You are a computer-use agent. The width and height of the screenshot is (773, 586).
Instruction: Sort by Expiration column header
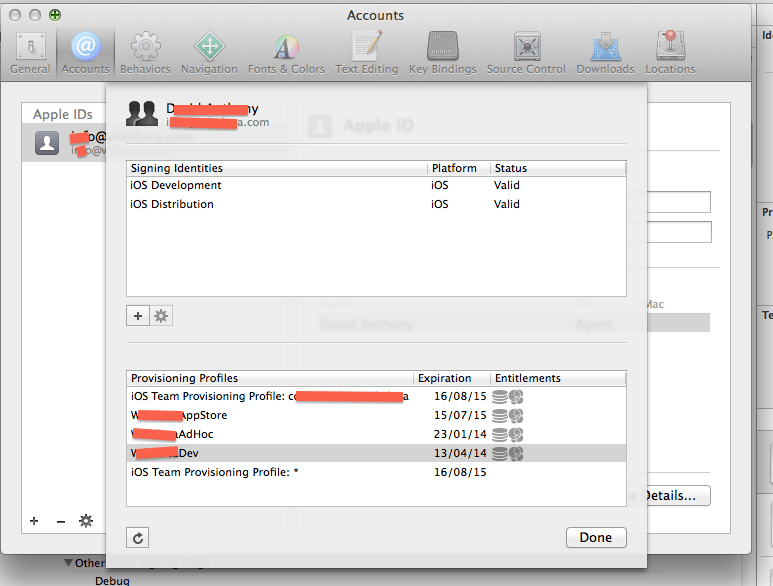(452, 378)
